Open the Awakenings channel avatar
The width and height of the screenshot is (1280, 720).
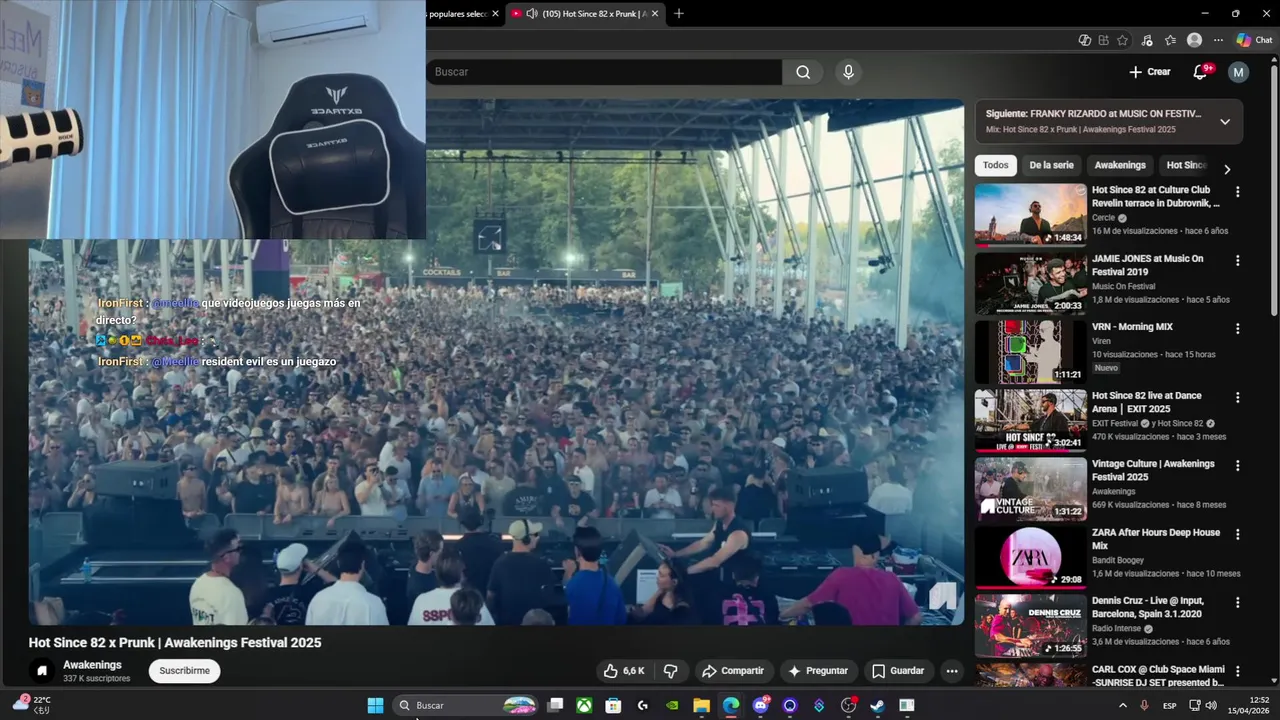click(x=41, y=671)
